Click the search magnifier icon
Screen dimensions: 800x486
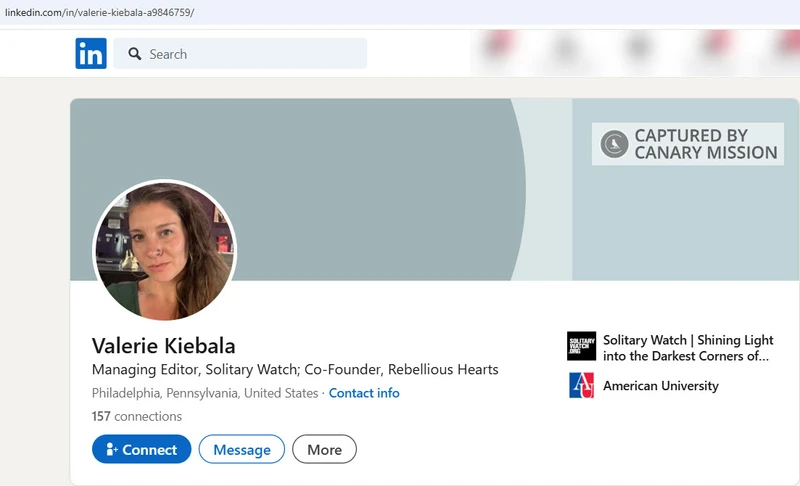click(135, 54)
